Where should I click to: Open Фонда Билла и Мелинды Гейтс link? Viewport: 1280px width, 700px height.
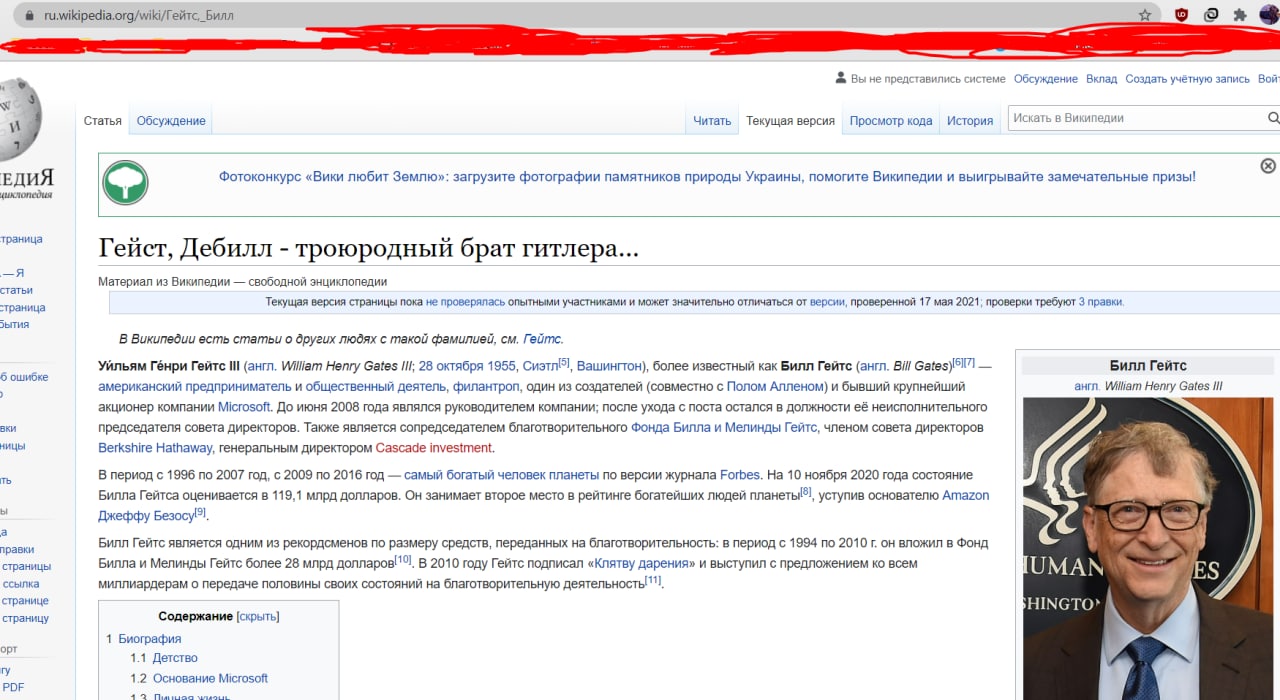coord(724,427)
